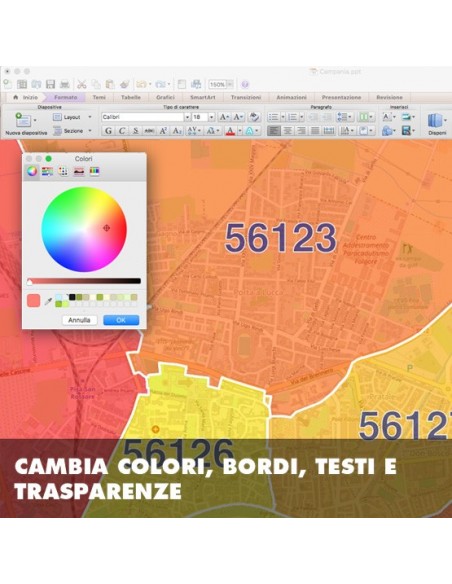This screenshot has height=584, width=452.
Task: Switch to color palettes picker mode
Action: click(x=63, y=171)
